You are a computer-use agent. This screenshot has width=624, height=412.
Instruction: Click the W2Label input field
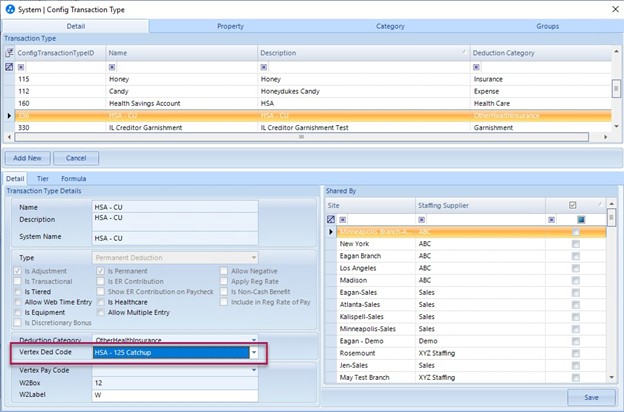pos(175,395)
